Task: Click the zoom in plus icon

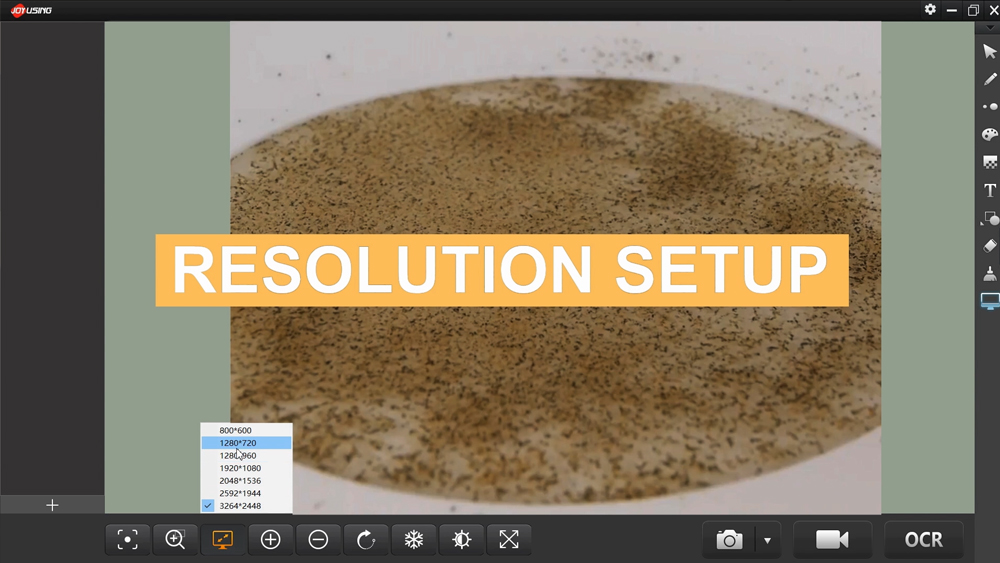Action: (x=270, y=540)
